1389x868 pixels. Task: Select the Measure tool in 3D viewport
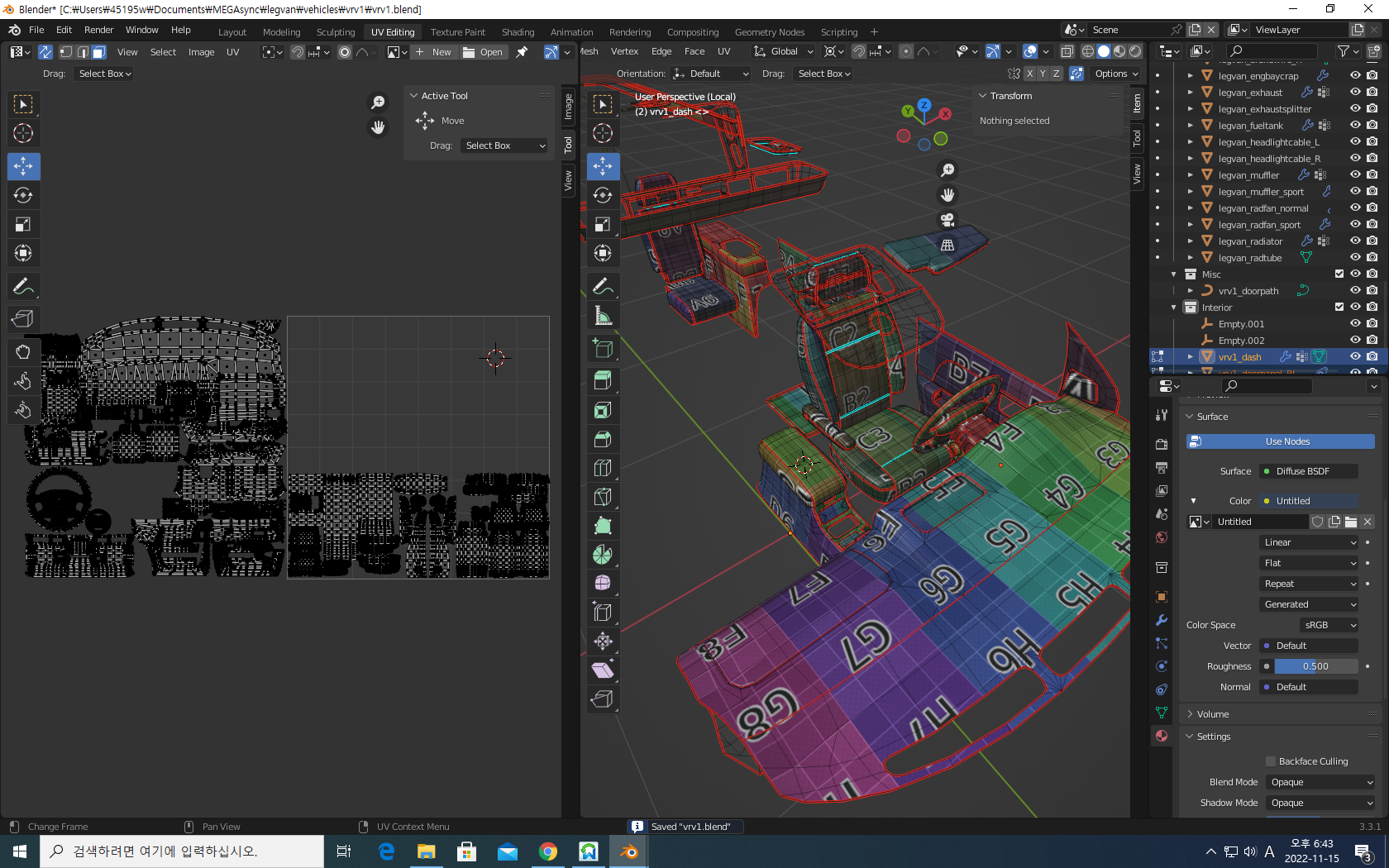point(603,315)
